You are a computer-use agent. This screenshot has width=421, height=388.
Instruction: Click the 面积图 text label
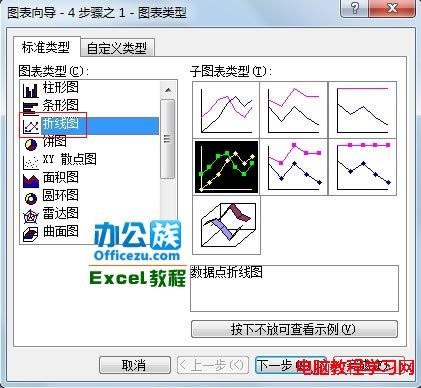[61, 177]
